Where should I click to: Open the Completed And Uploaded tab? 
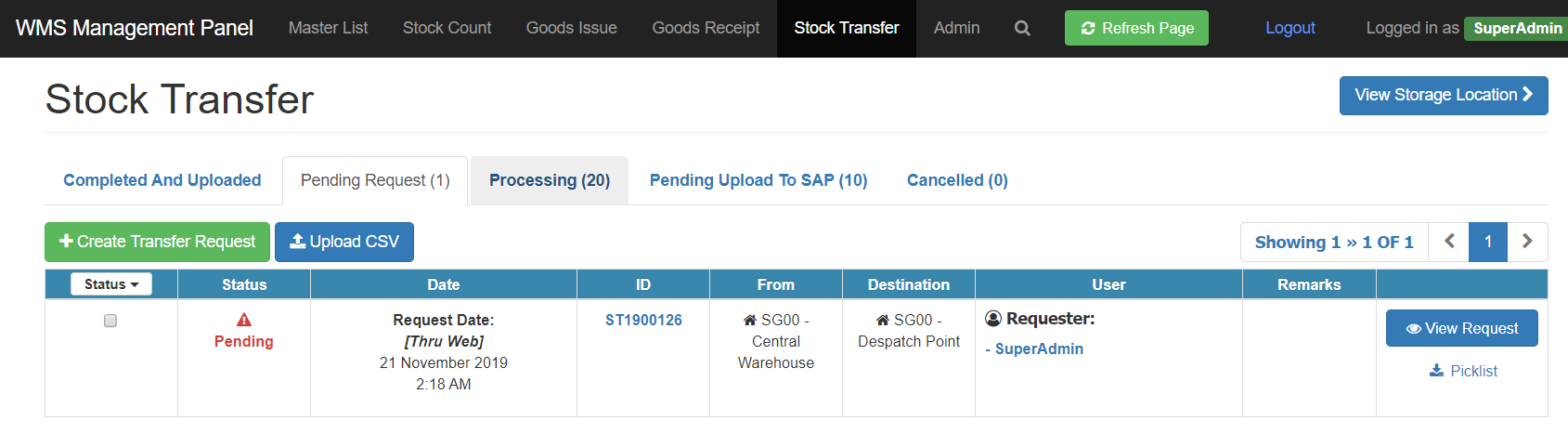coord(162,180)
